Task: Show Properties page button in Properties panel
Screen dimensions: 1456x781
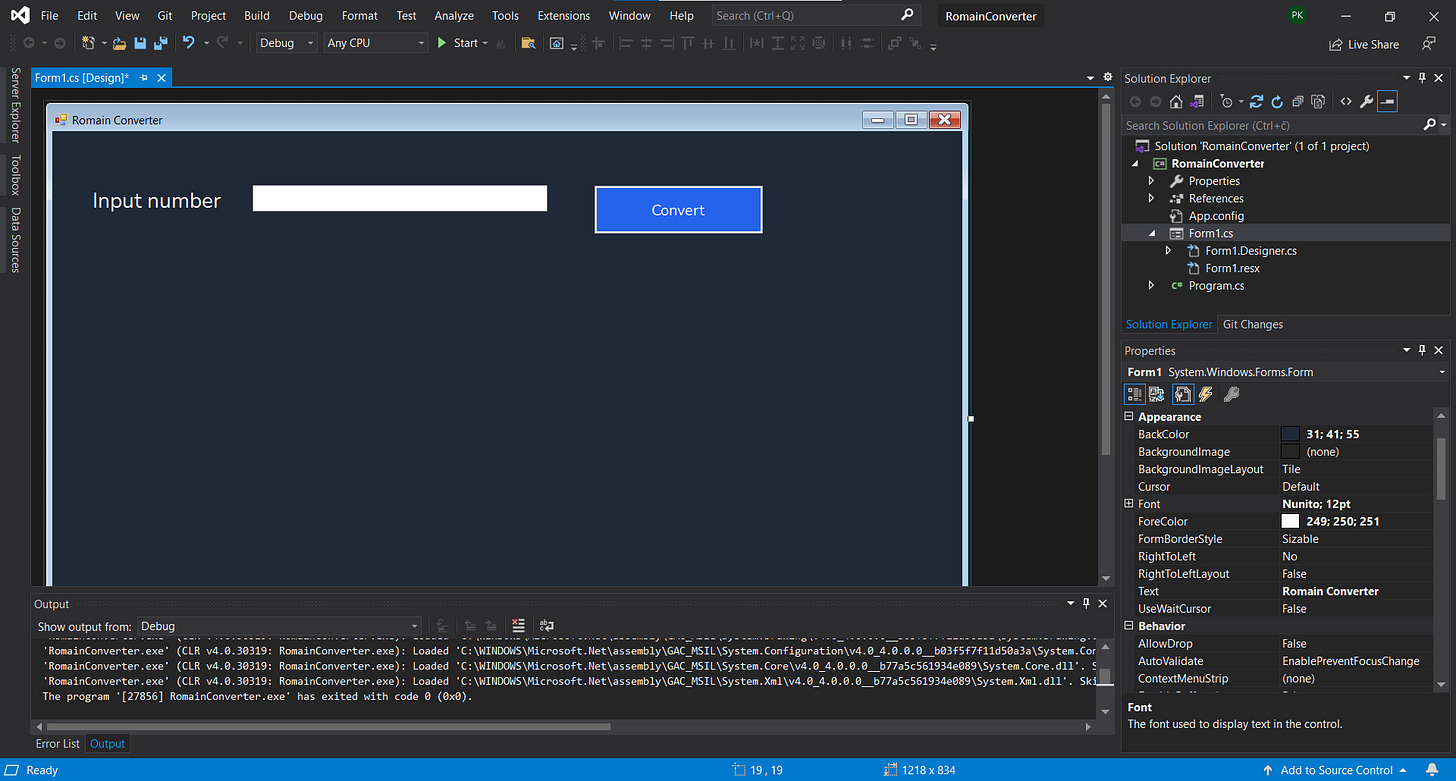Action: pos(1182,395)
